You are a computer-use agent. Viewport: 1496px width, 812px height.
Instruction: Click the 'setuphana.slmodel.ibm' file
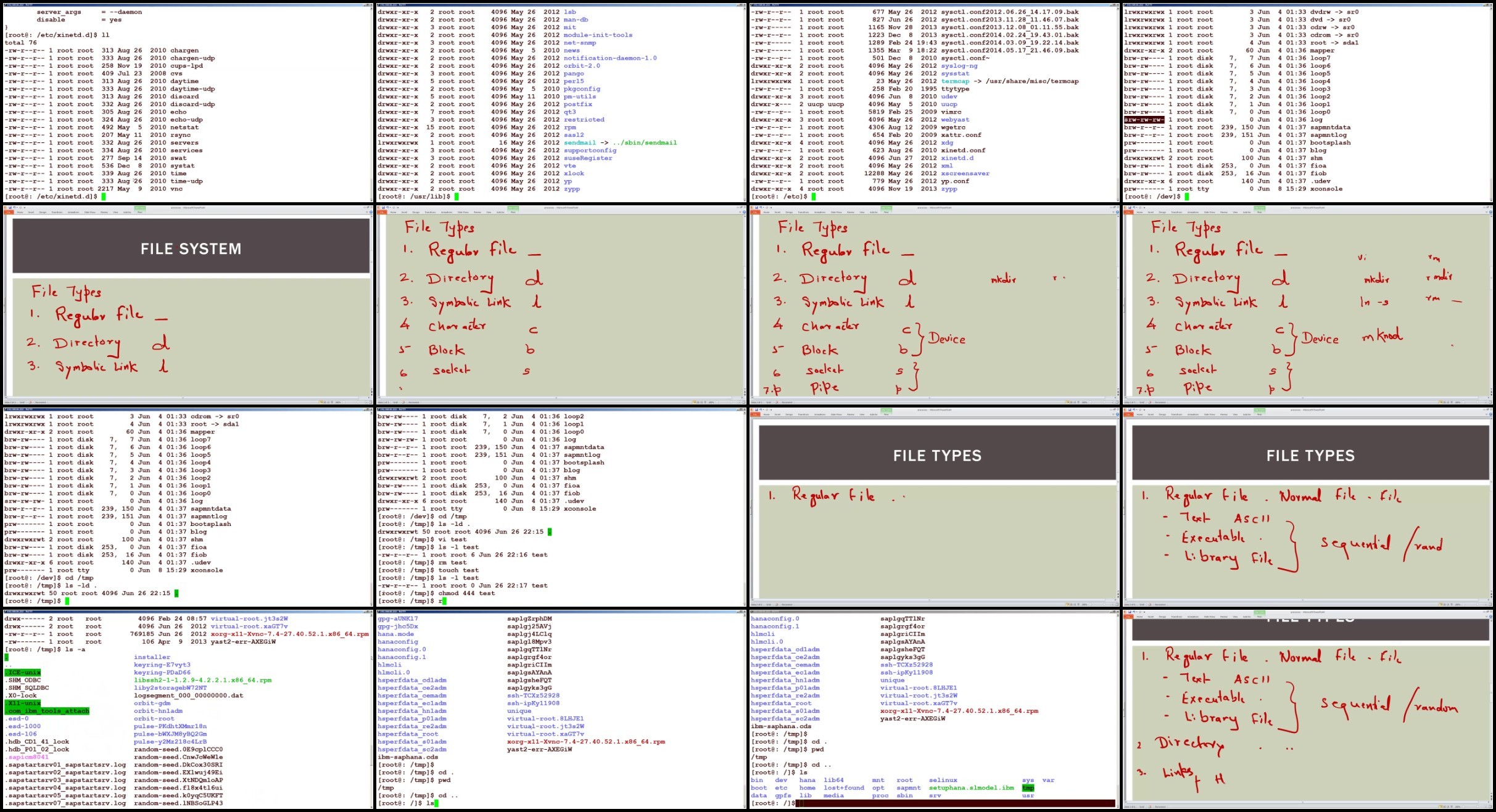972,788
